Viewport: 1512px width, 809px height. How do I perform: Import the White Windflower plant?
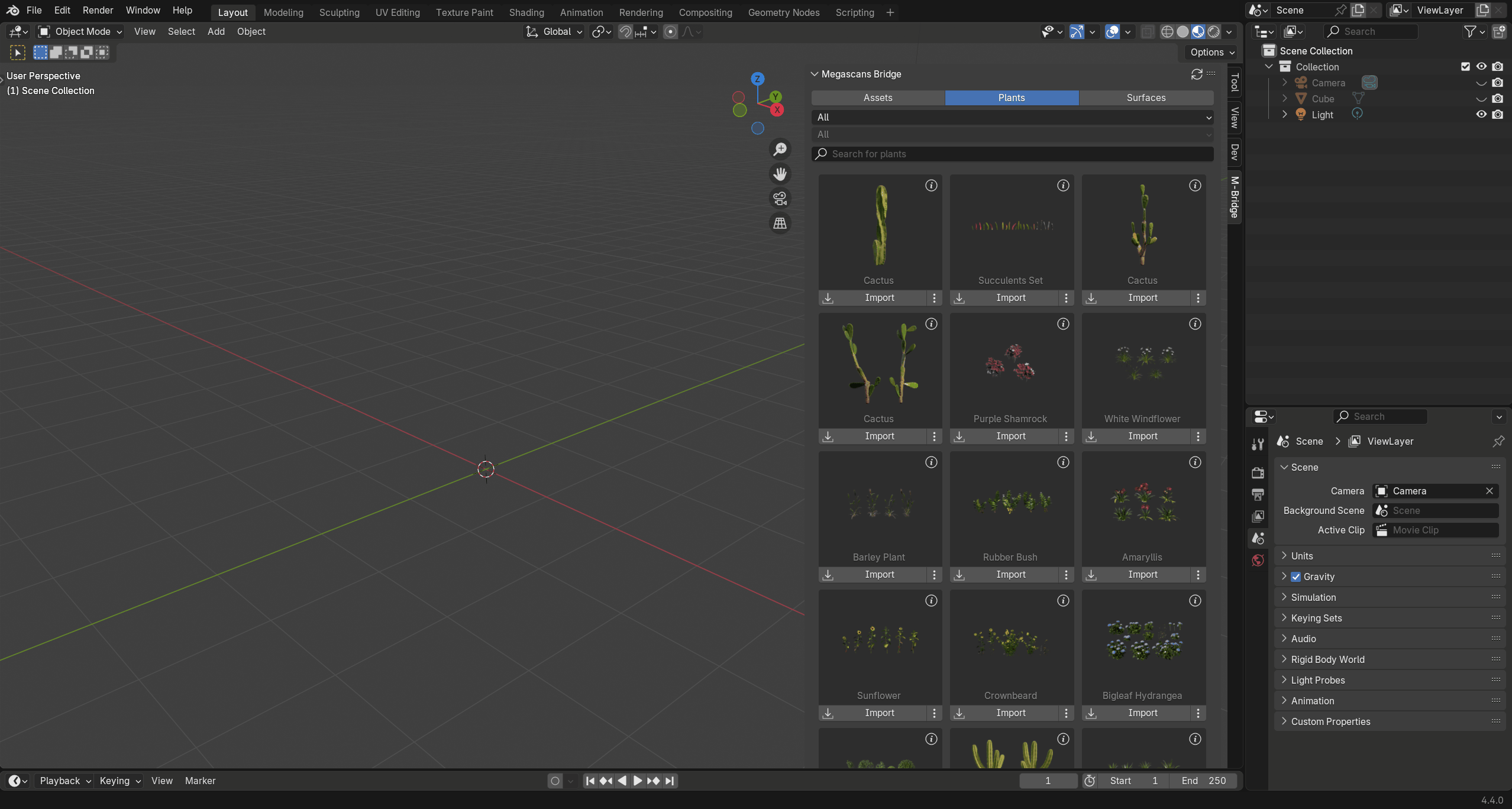point(1142,436)
